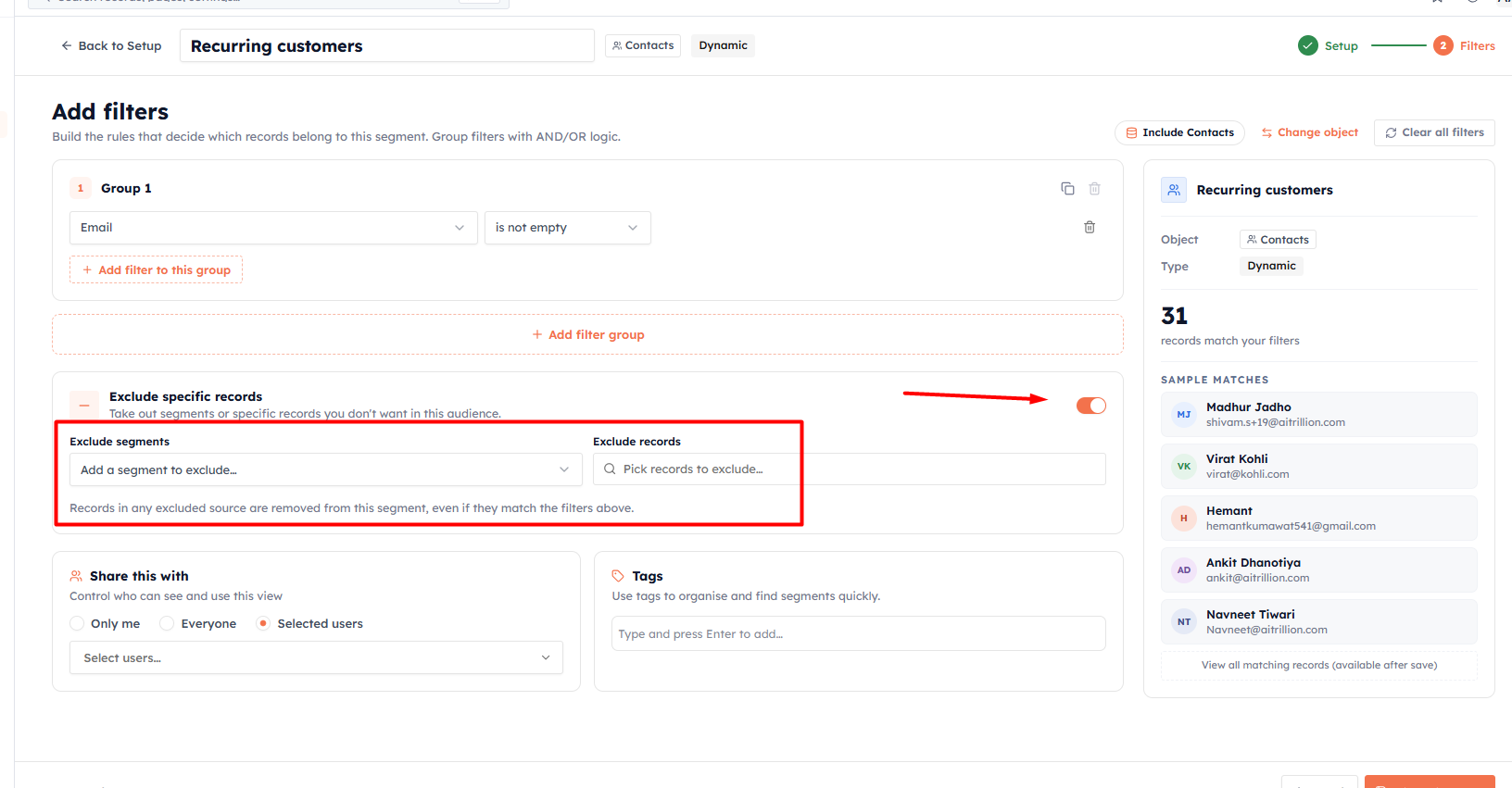
Task: Select the Only me radio option
Action: coord(77,624)
